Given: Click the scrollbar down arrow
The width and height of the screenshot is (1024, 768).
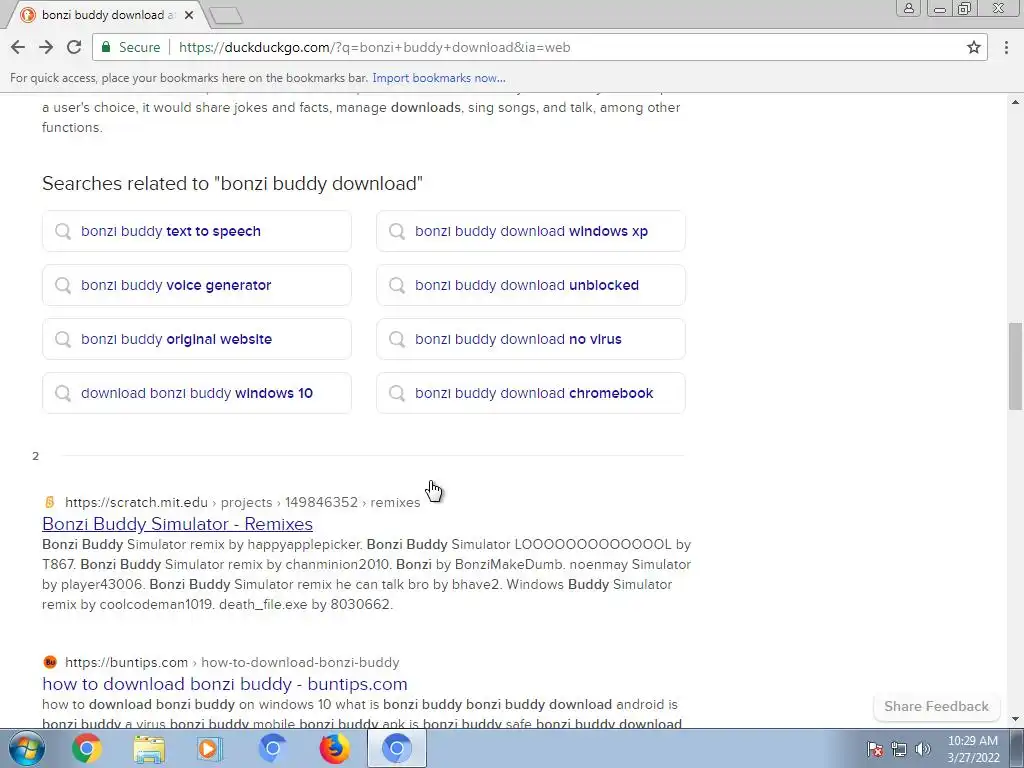Looking at the screenshot, I should [1016, 720].
